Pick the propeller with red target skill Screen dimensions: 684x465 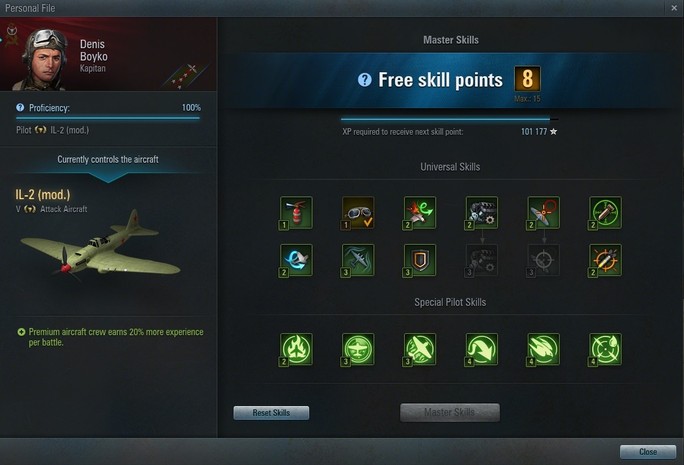(x=544, y=212)
